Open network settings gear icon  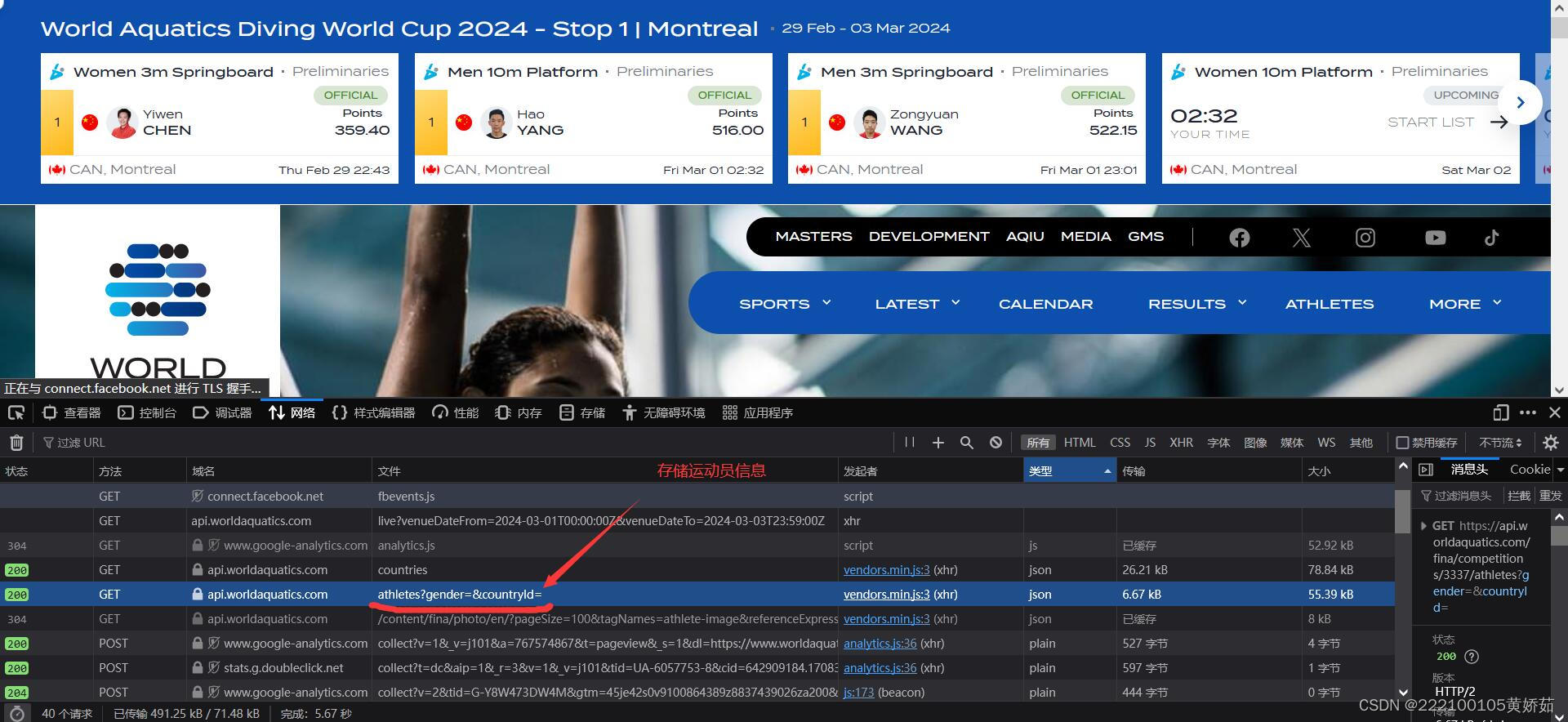click(1551, 443)
